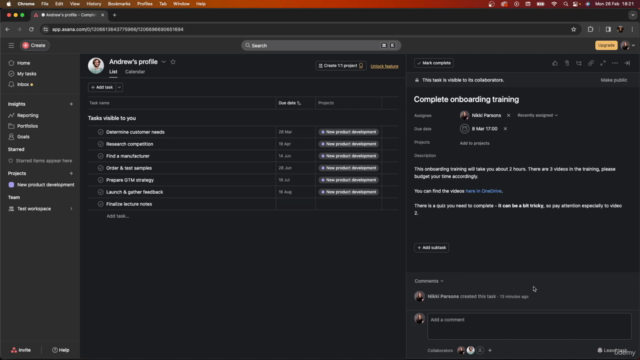Open Andrew's profile dropdown chevron
The image size is (640, 360).
(163, 62)
